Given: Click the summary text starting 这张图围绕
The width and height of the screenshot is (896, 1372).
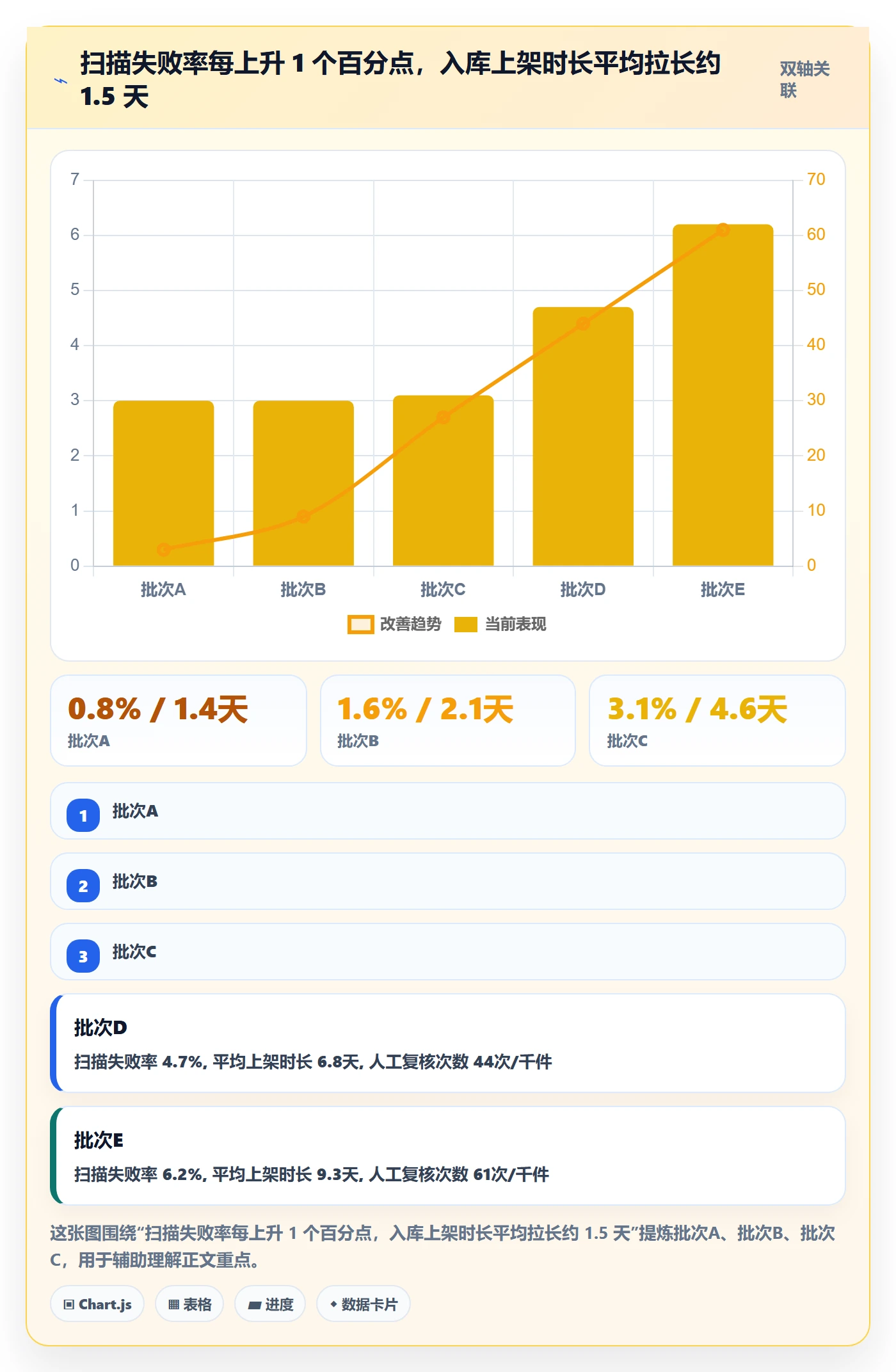Looking at the screenshot, I should (x=443, y=1246).
